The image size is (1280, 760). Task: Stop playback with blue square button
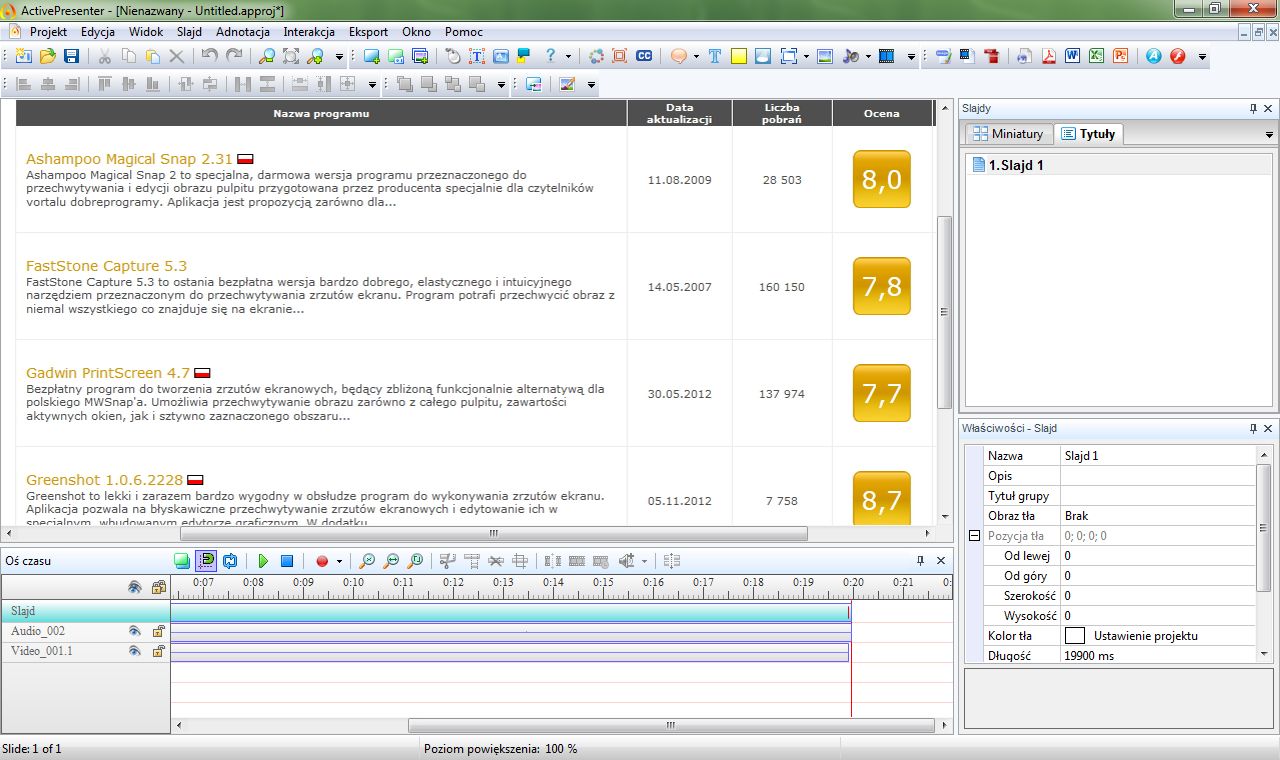click(287, 561)
